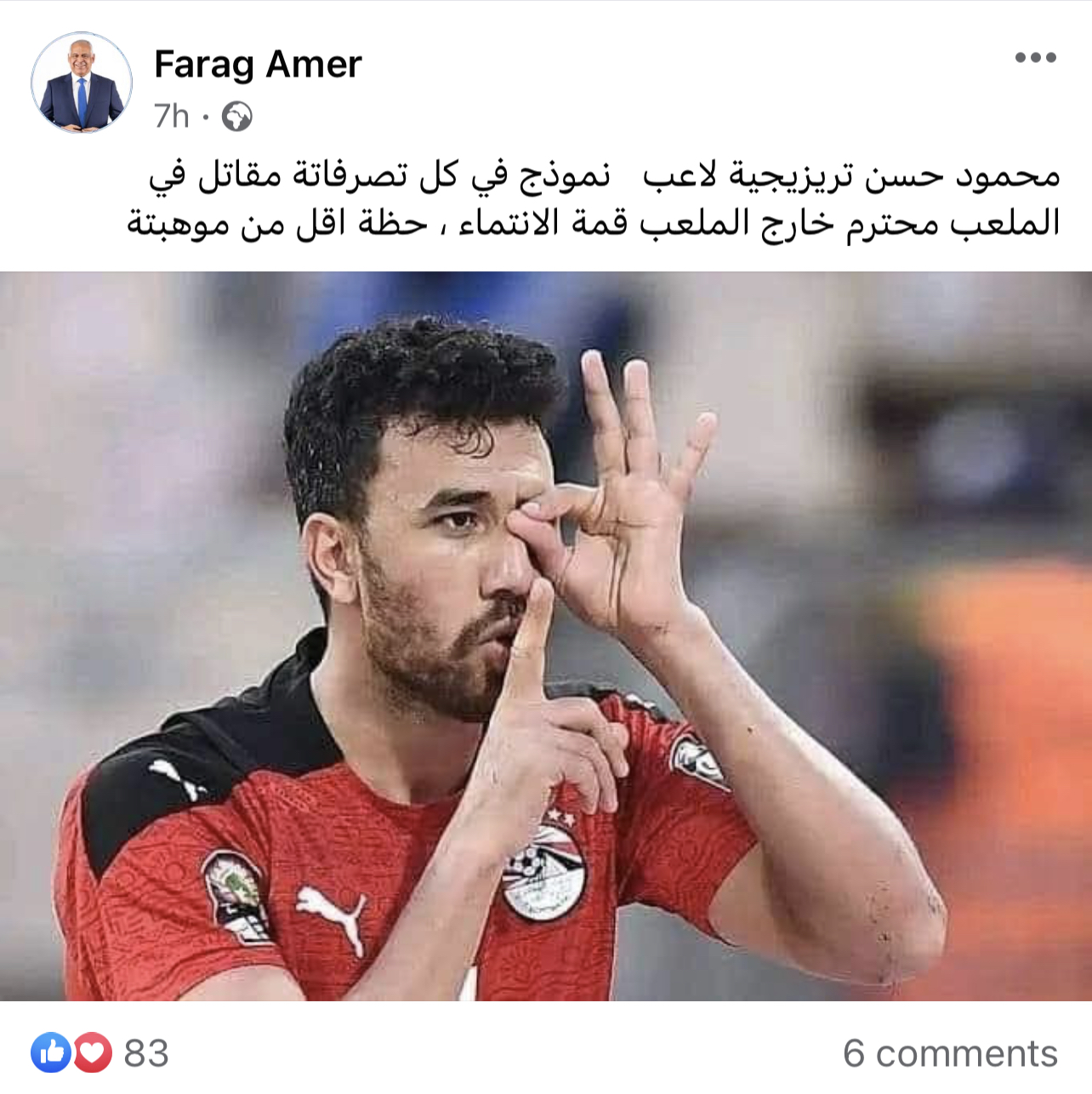1092x1094 pixels.
Task: Open Farag Amer's profile via name
Action: [258, 64]
